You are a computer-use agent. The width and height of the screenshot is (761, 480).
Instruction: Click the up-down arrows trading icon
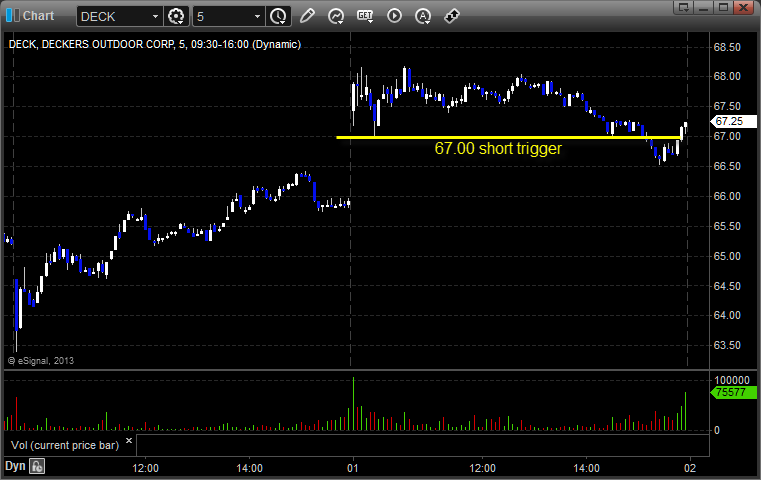(x=452, y=16)
